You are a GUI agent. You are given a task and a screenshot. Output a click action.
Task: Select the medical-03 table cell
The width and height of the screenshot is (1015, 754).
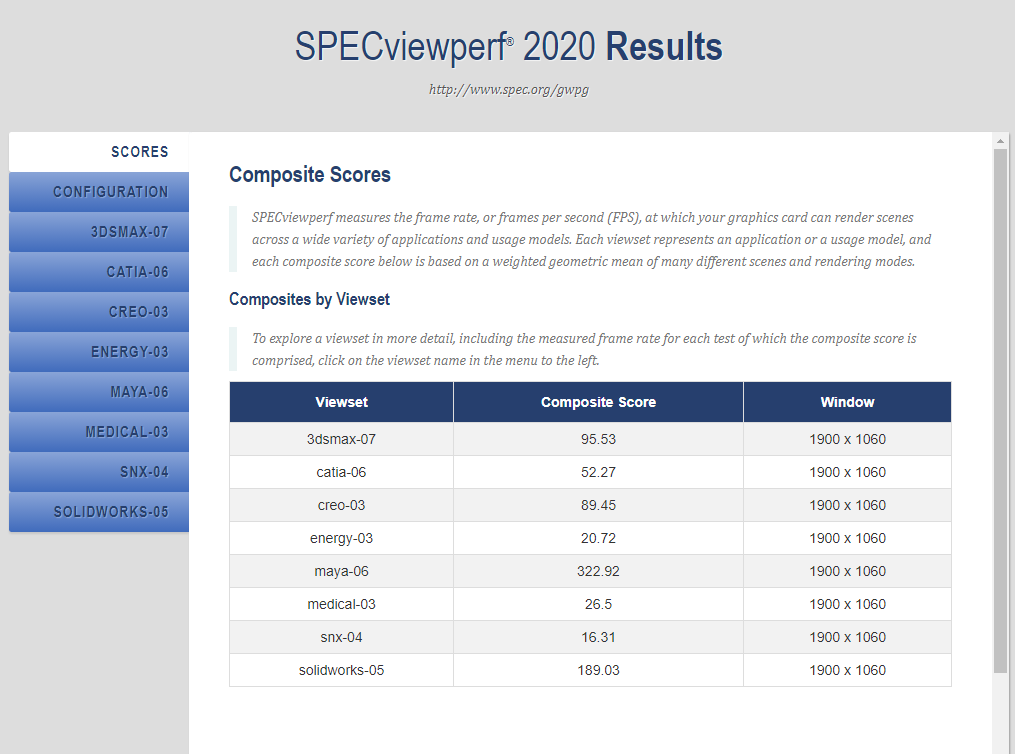point(341,604)
